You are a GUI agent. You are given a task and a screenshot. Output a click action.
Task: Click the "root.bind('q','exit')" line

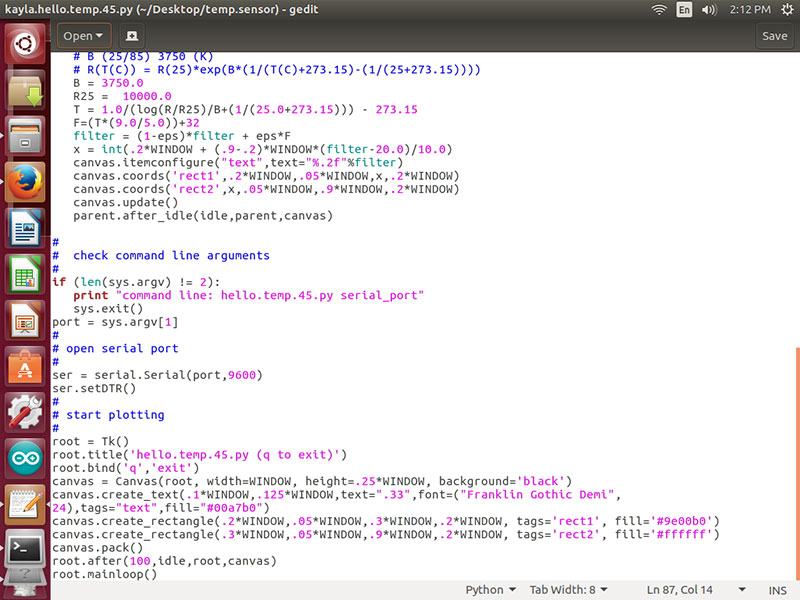pos(126,467)
